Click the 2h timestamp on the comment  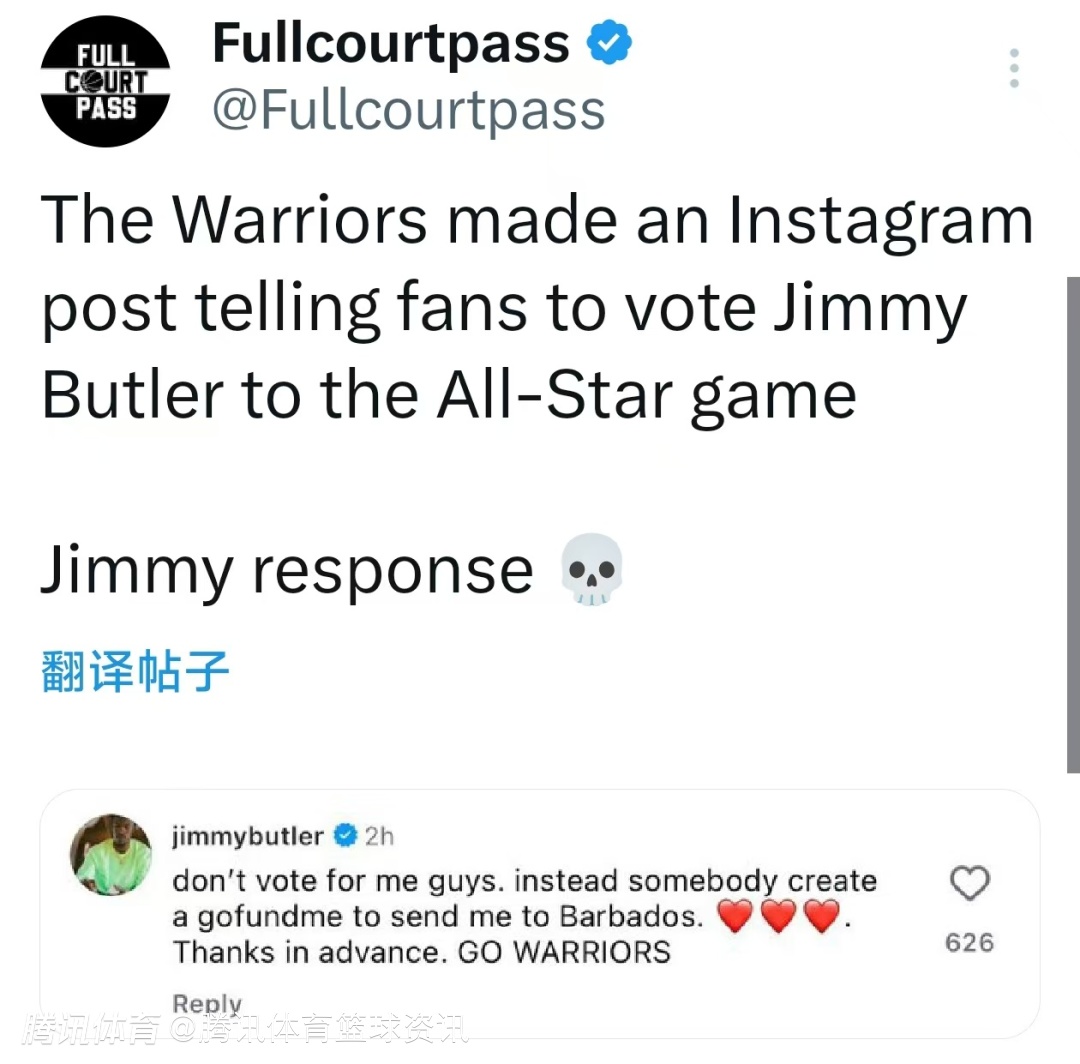(x=379, y=836)
